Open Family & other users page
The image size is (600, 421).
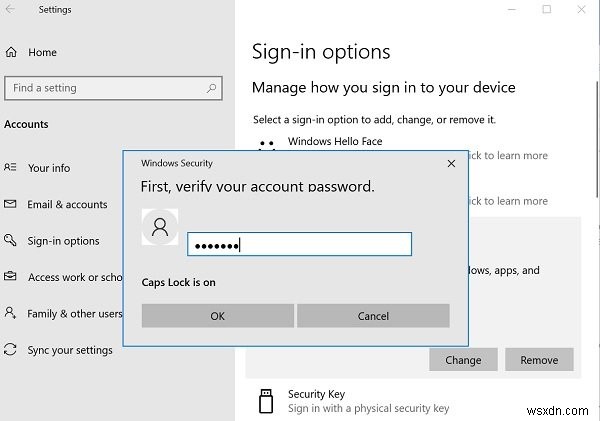(x=75, y=314)
